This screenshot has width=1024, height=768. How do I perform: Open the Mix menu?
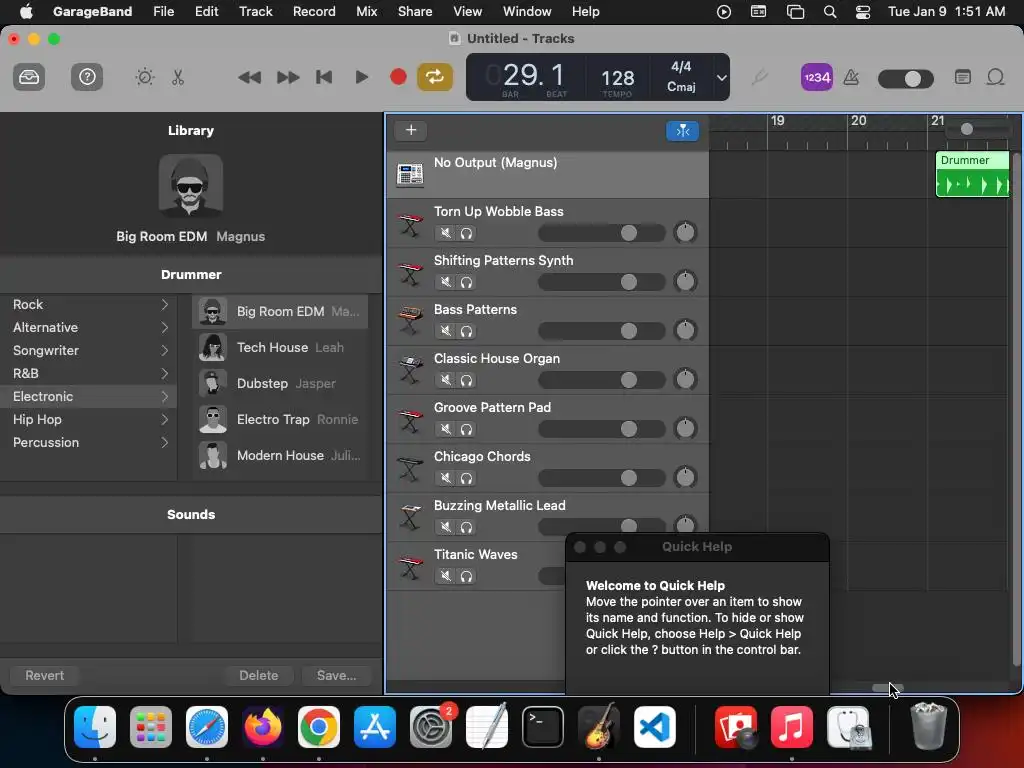pyautogui.click(x=366, y=11)
